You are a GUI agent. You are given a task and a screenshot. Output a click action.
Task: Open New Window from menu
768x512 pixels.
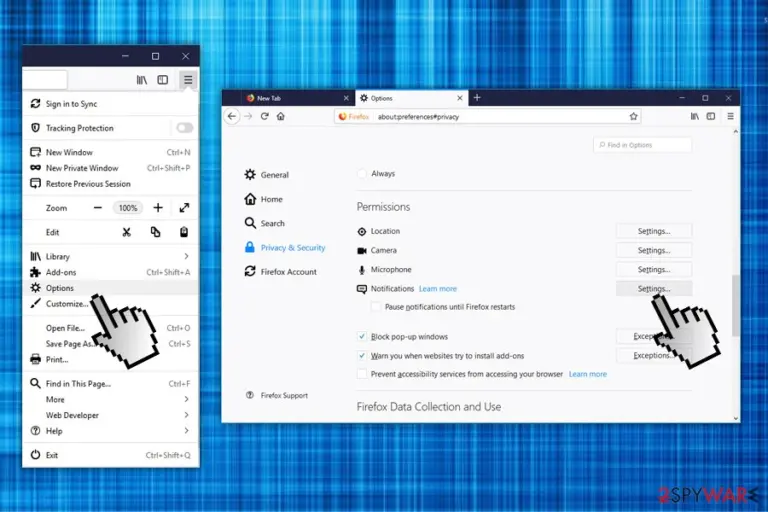click(111, 152)
